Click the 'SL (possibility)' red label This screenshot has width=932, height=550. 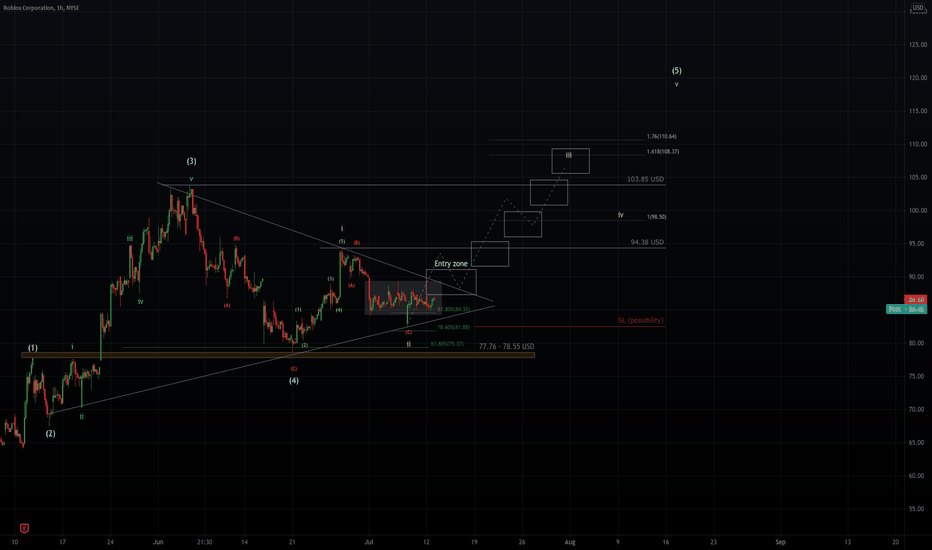[x=640, y=320]
